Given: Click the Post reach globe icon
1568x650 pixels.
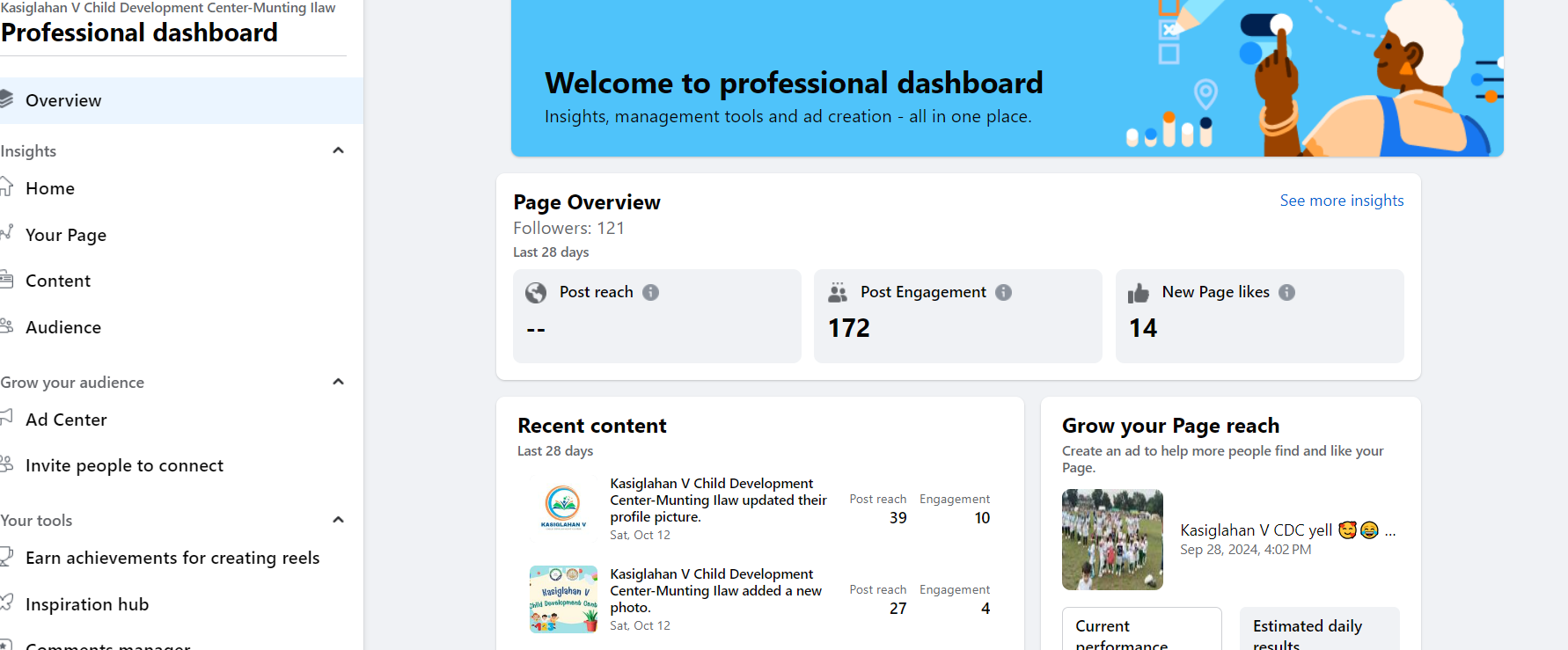Looking at the screenshot, I should [x=536, y=293].
